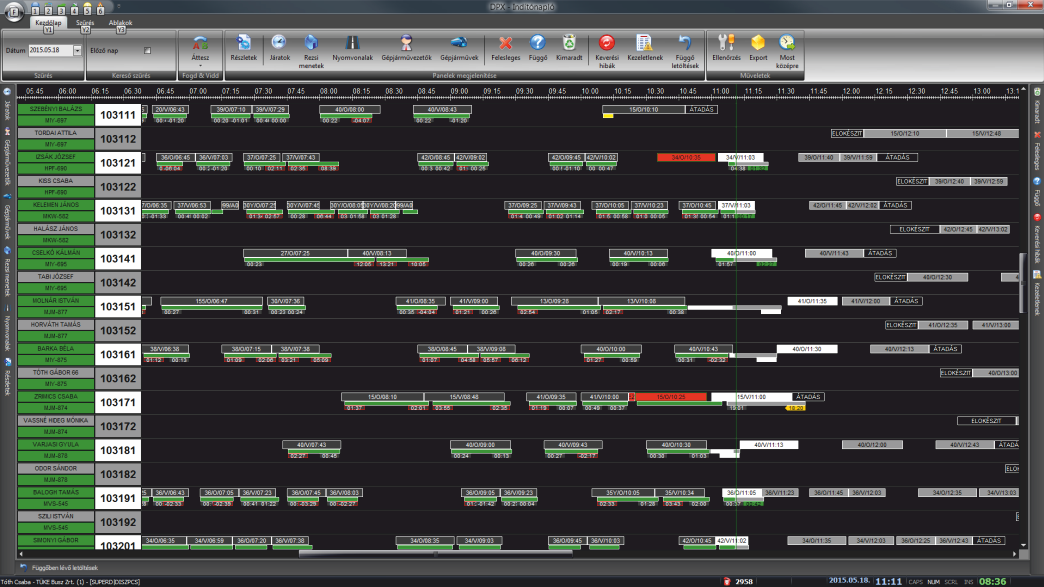Select duty number 103121
Viewport: 1044px width, 587px height.
click(118, 163)
